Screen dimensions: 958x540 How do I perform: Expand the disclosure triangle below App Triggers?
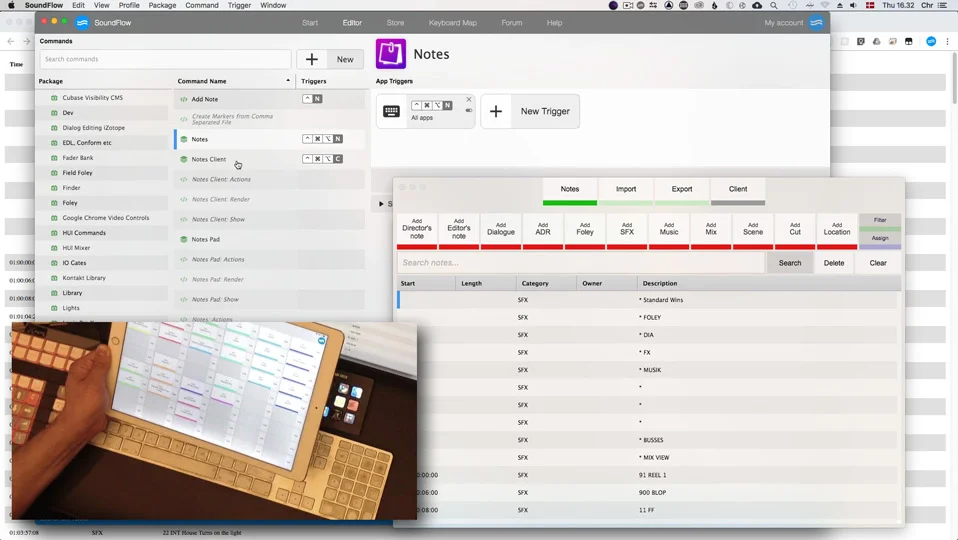[x=381, y=204]
